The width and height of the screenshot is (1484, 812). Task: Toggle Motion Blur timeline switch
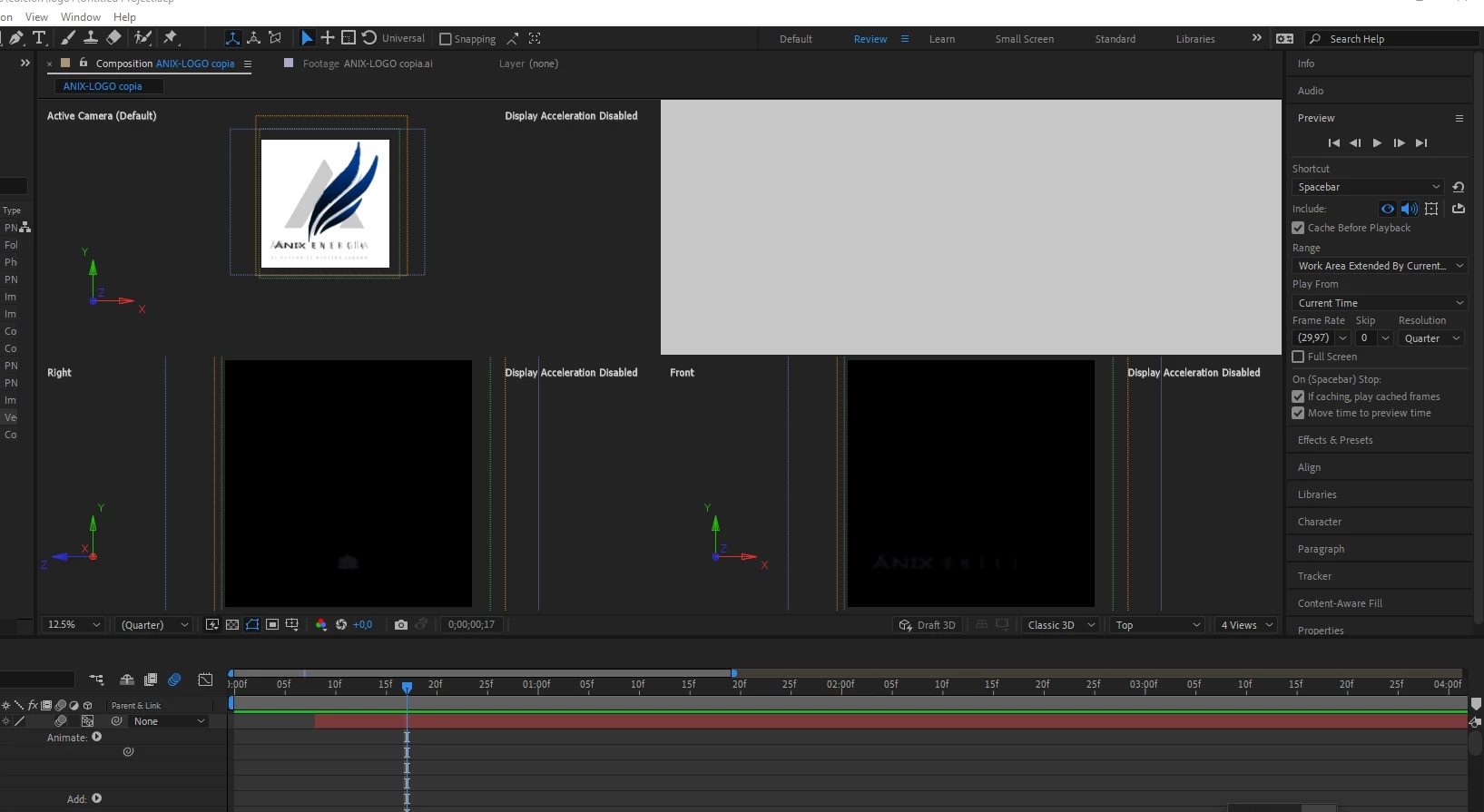tap(174, 680)
